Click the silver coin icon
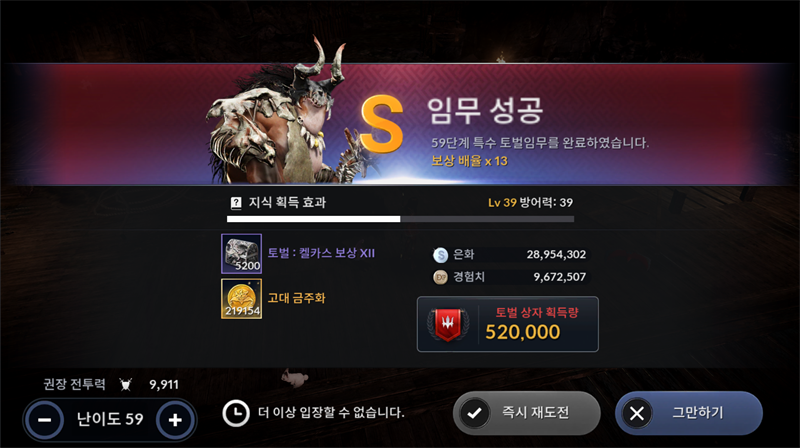Viewport: 800px width, 448px height. click(x=440, y=255)
